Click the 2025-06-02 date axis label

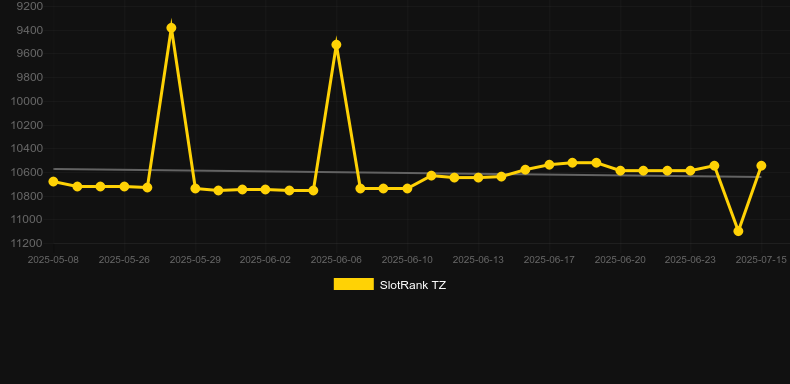[265, 260]
